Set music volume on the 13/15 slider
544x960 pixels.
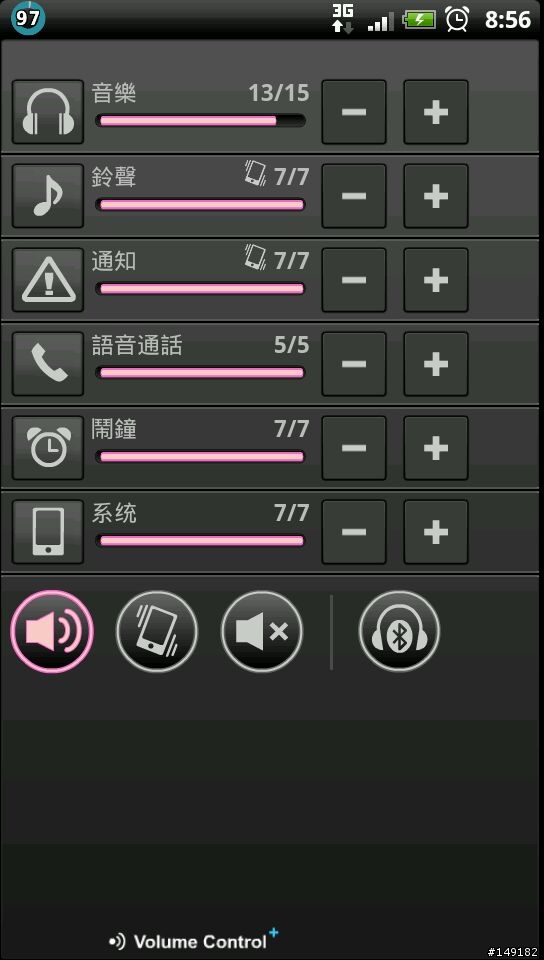pos(200,121)
